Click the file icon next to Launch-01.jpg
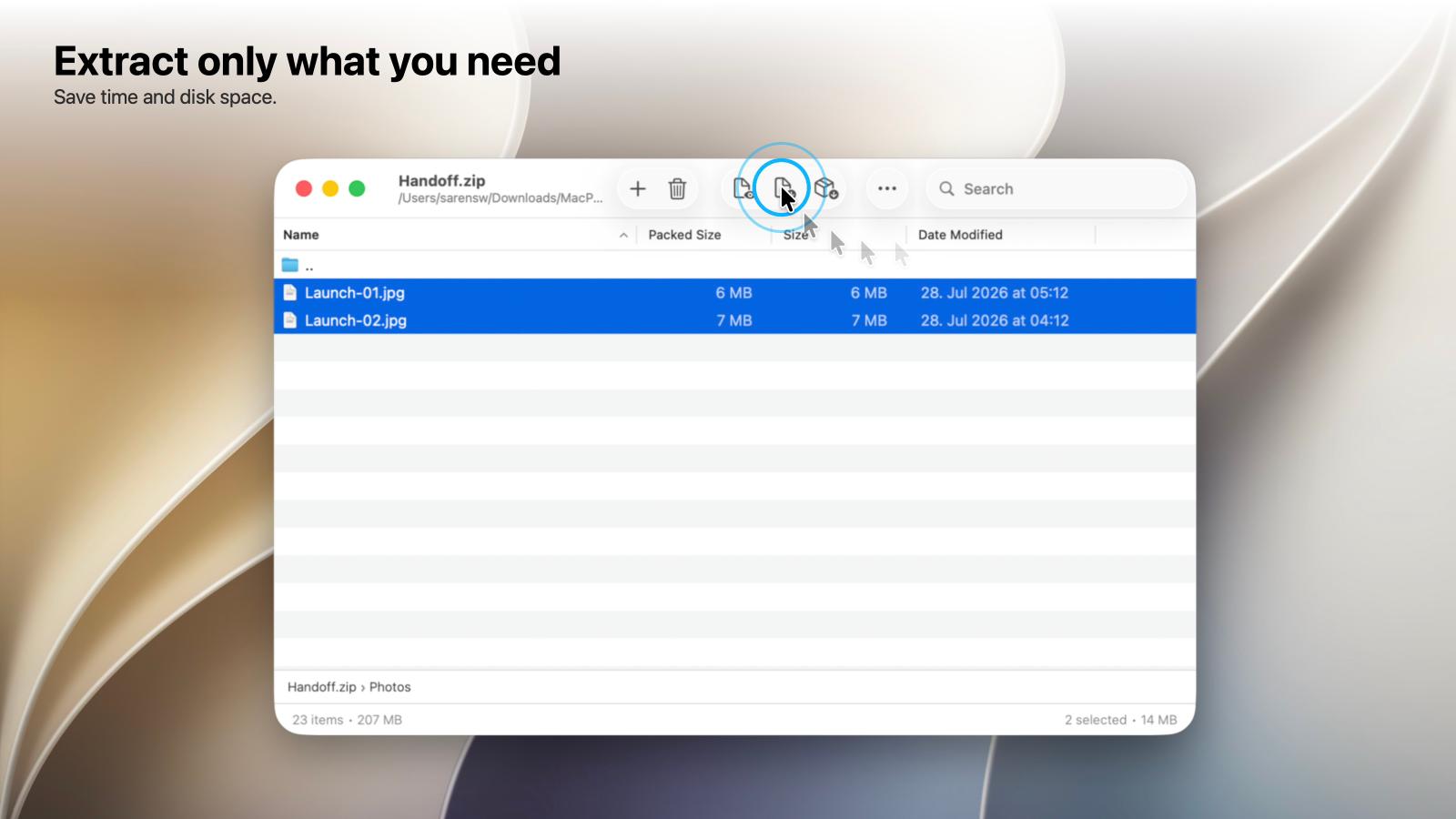The image size is (1456, 819). click(289, 292)
